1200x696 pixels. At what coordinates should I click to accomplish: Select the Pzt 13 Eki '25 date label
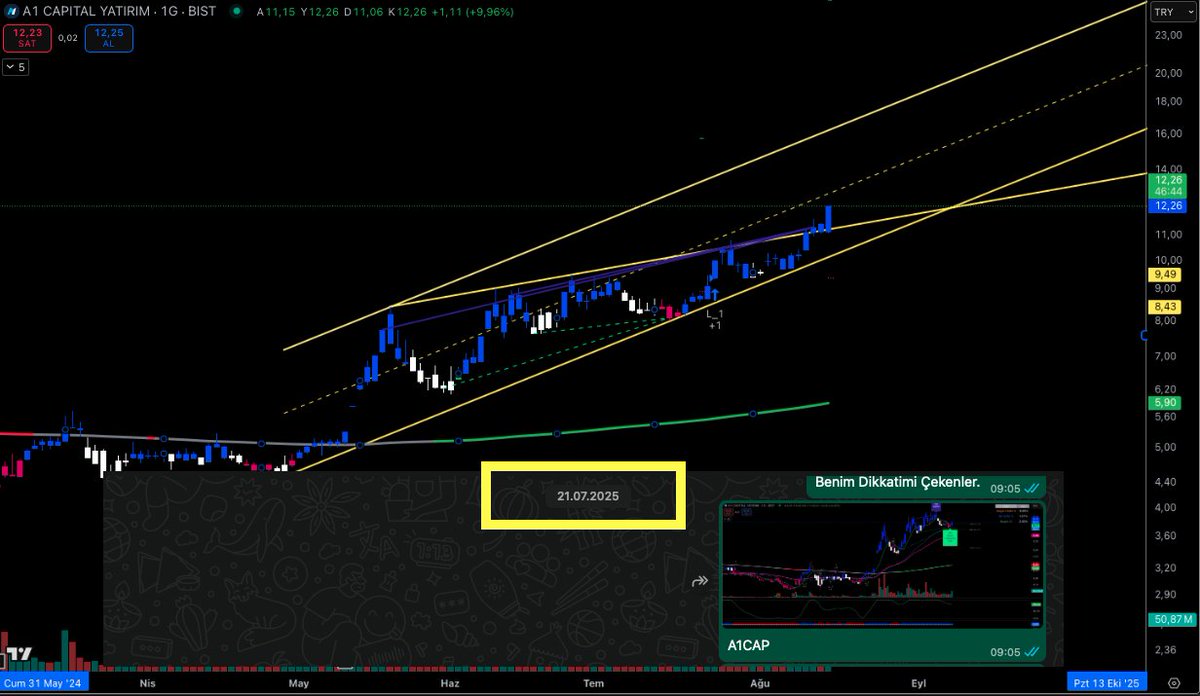1105,683
